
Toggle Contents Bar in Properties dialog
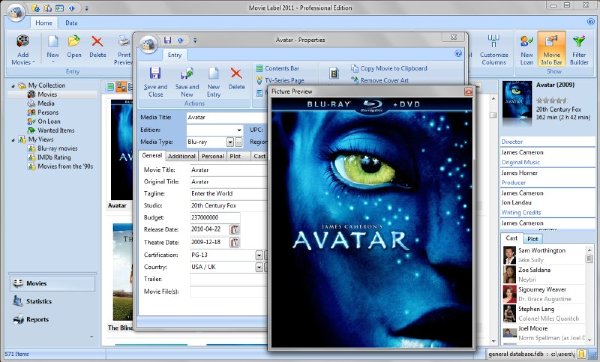pos(278,68)
